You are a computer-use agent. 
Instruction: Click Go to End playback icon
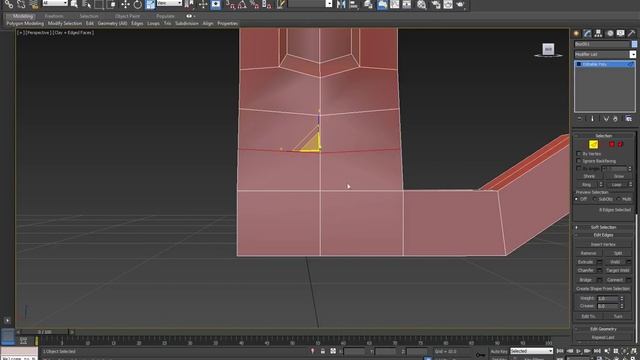point(597,351)
